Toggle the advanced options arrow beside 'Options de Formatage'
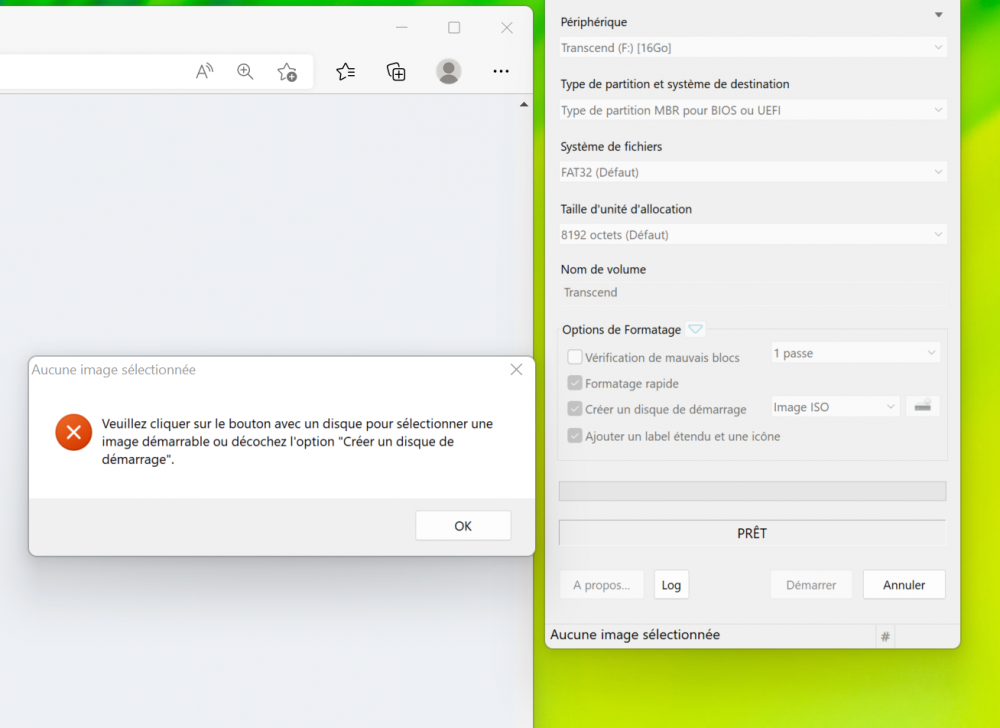This screenshot has width=1000, height=728. [x=695, y=330]
